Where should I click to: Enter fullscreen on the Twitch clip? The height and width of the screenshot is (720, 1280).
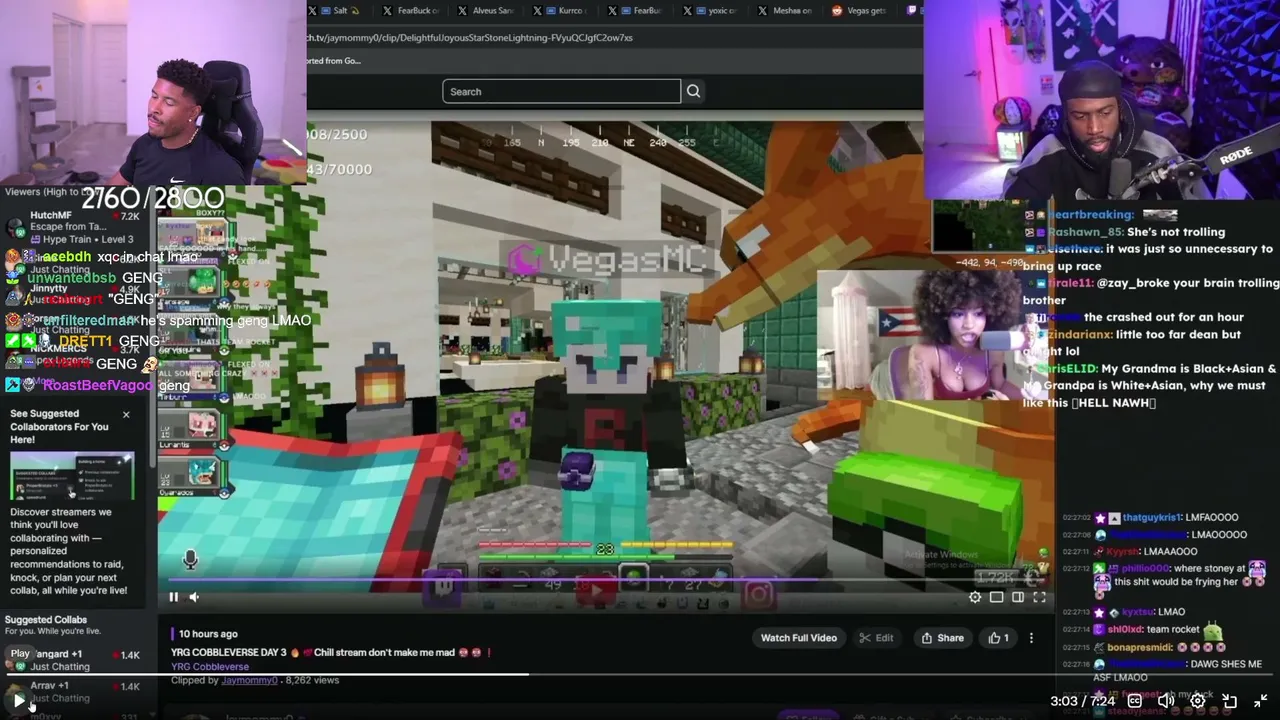pyautogui.click(x=1039, y=597)
